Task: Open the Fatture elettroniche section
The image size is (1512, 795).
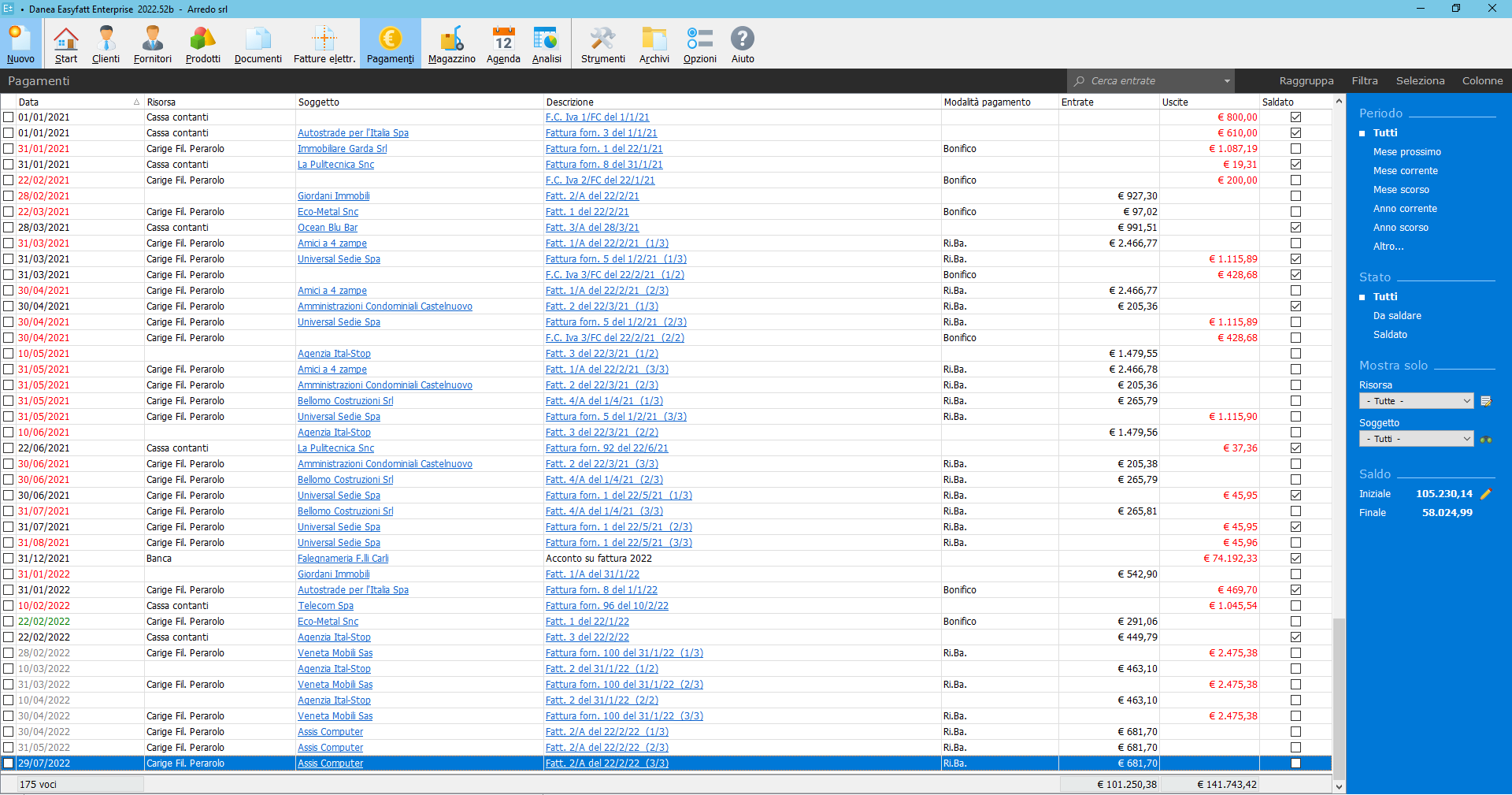Action: point(324,43)
